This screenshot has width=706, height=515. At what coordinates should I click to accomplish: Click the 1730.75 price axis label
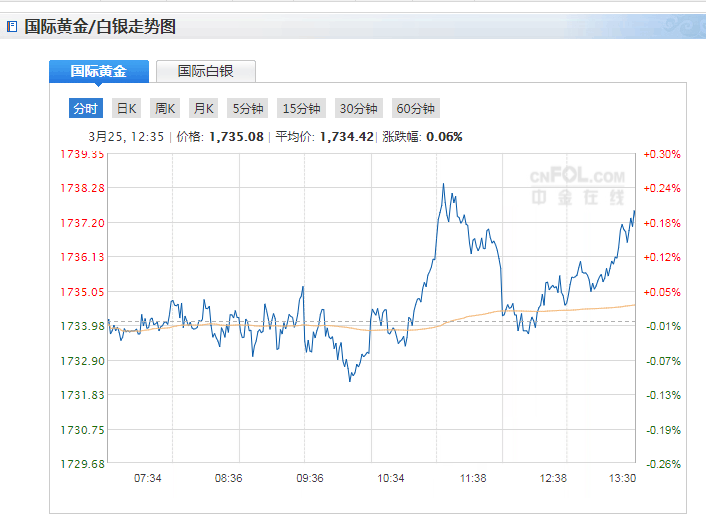coord(82,430)
